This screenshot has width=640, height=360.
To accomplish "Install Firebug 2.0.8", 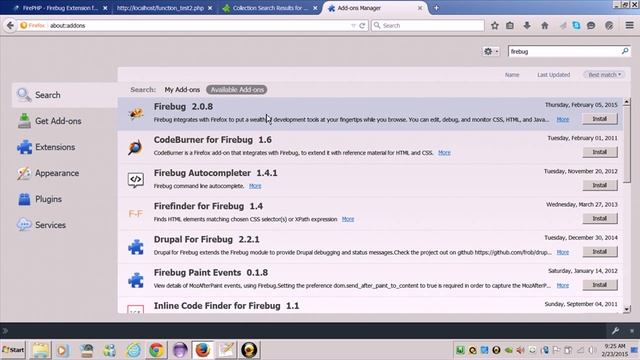I will [x=600, y=119].
